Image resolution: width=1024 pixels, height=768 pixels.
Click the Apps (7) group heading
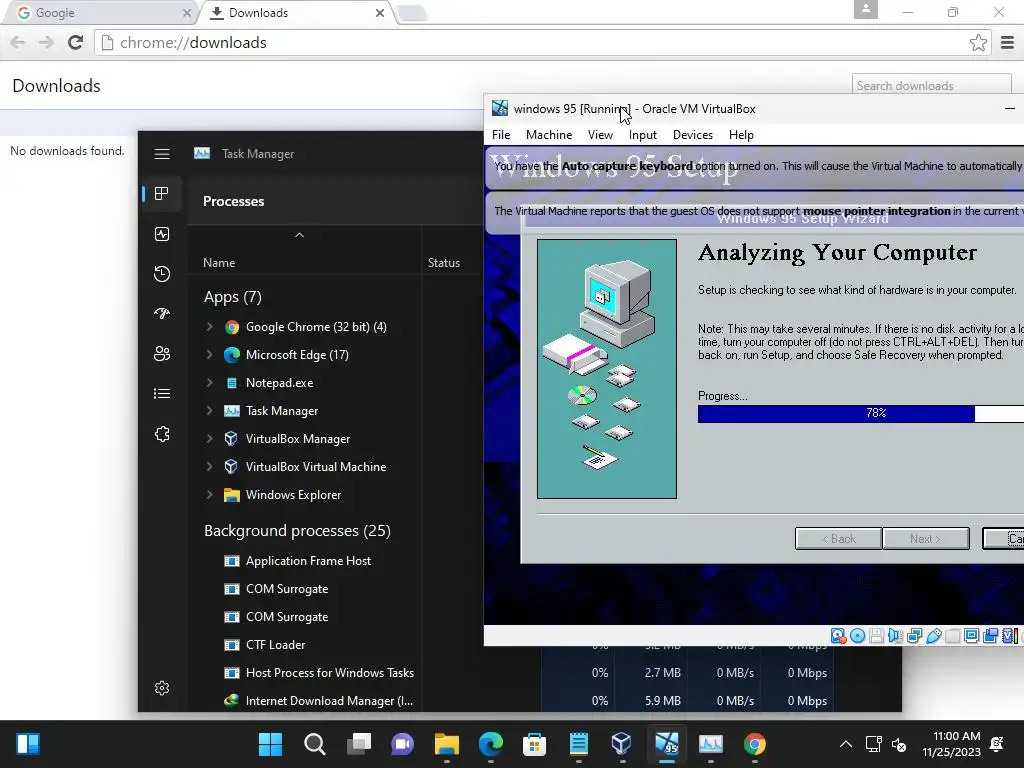pos(232,296)
